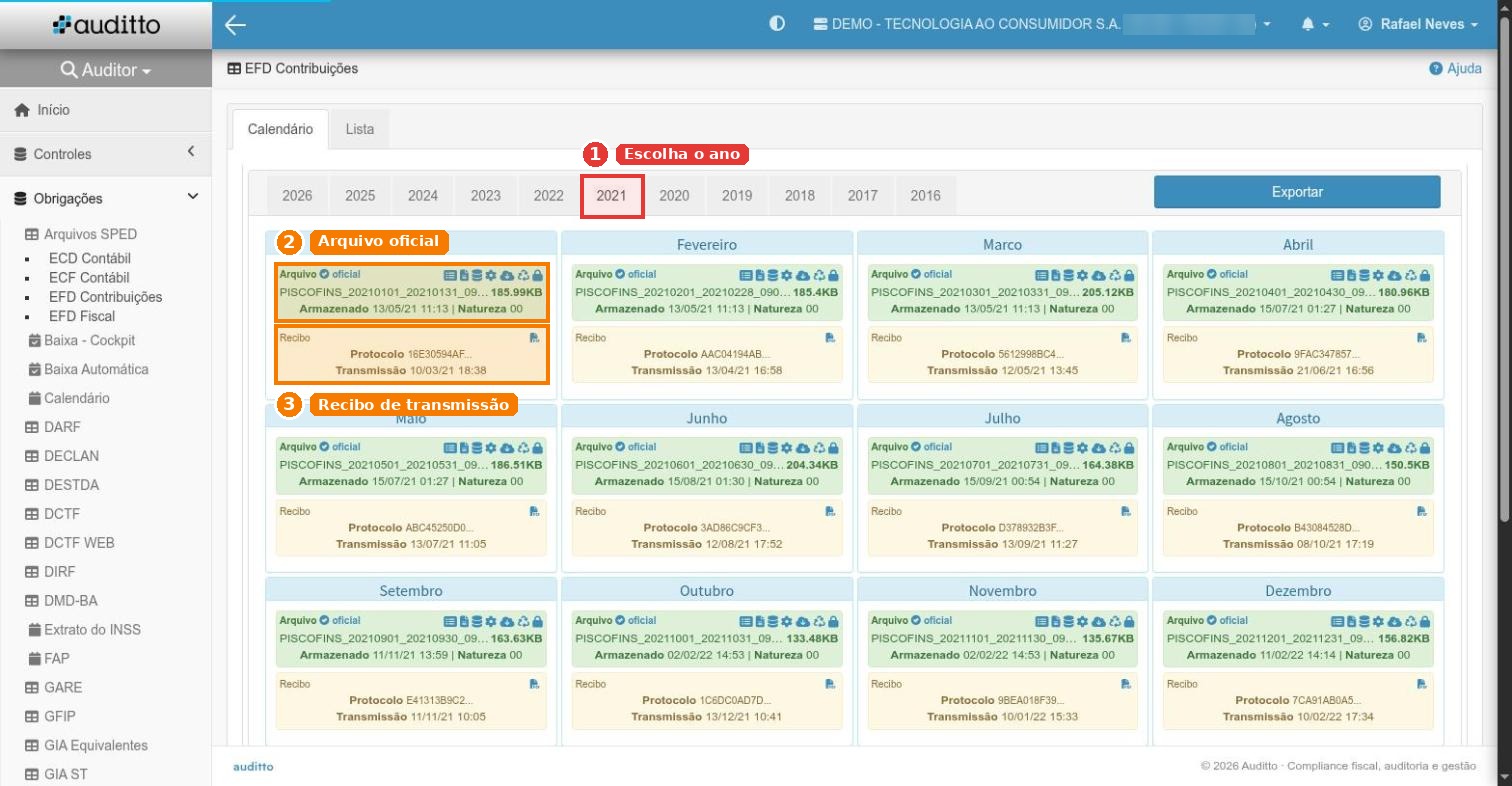Viewport: 1512px width, 786px height.
Task: Open the DEMO company selector dropdown
Action: pos(1041,24)
